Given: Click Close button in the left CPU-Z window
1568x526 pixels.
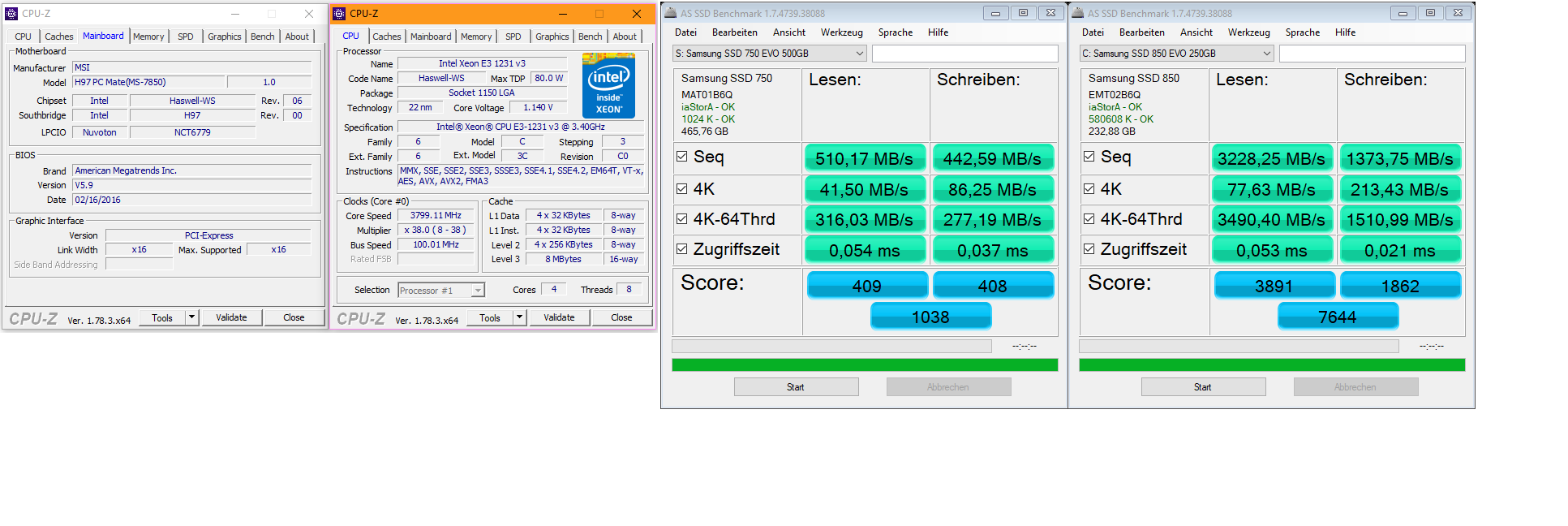Looking at the screenshot, I should coord(294,317).
